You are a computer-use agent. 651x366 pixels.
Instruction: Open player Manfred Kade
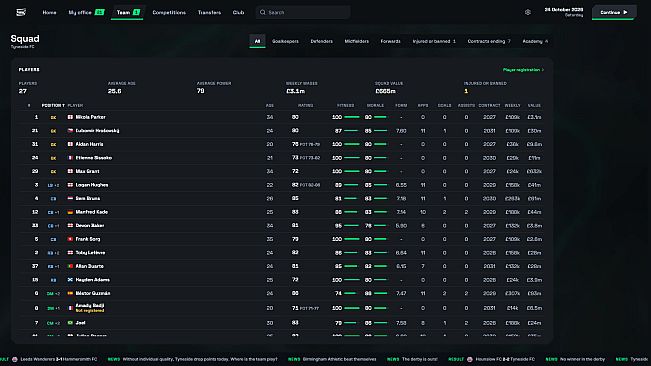[x=92, y=212]
